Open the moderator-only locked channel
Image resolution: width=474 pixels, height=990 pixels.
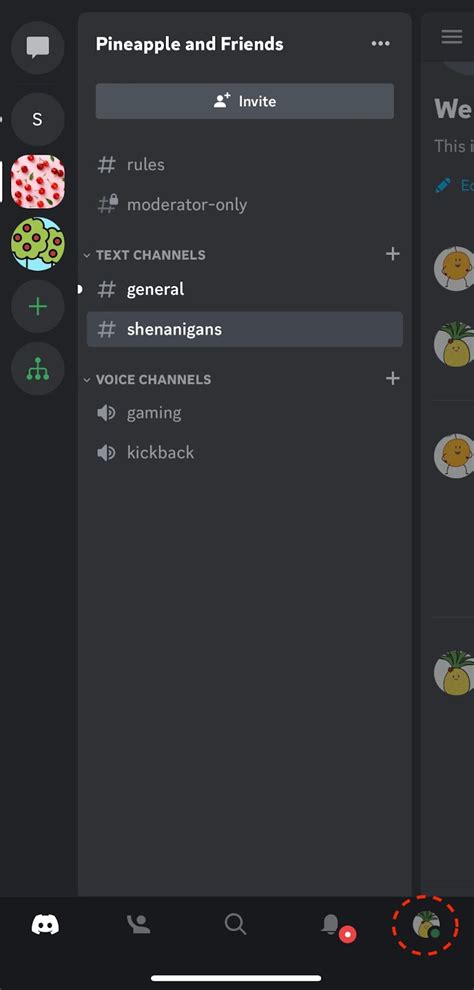point(245,205)
